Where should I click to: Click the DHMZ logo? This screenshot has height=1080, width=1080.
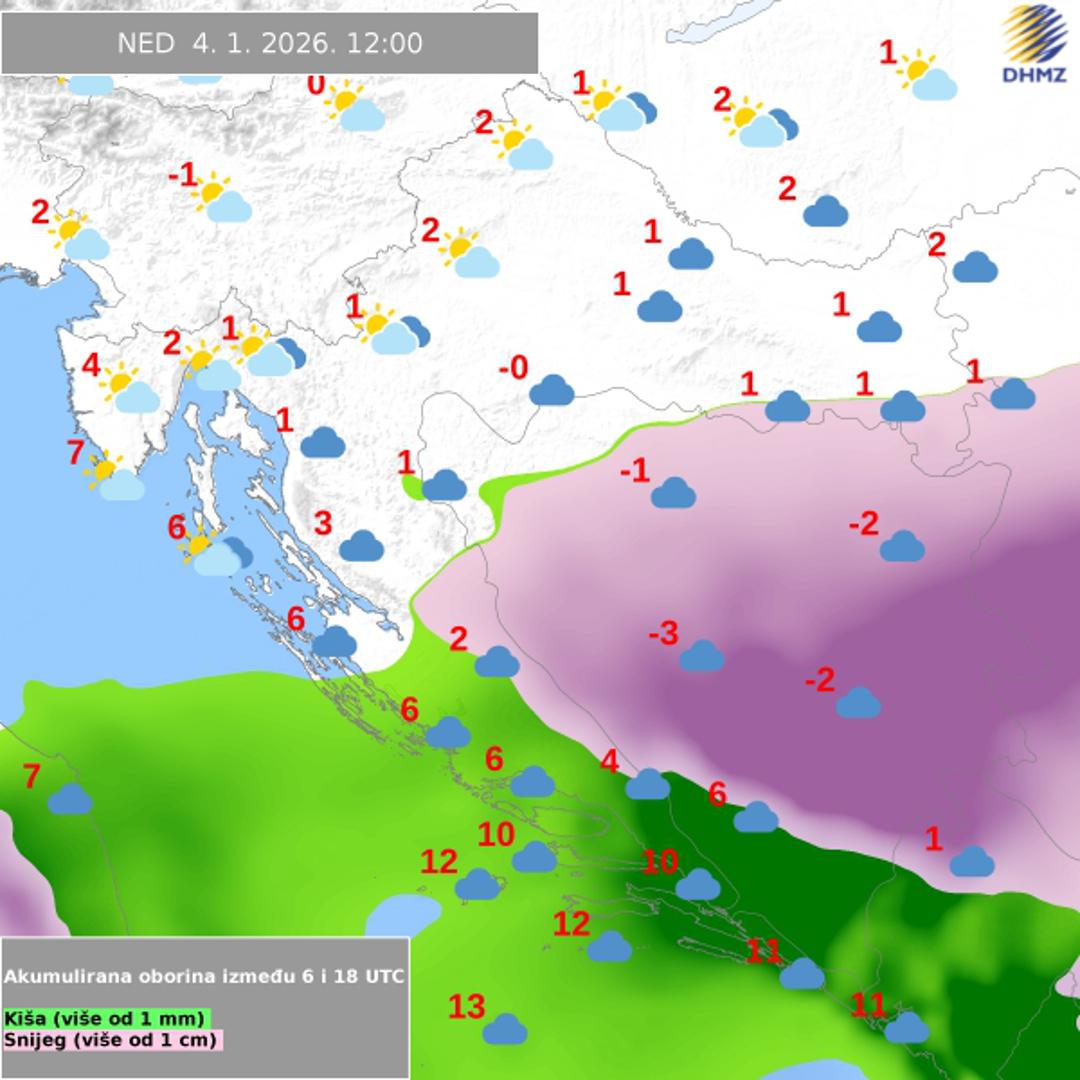click(x=1034, y=45)
